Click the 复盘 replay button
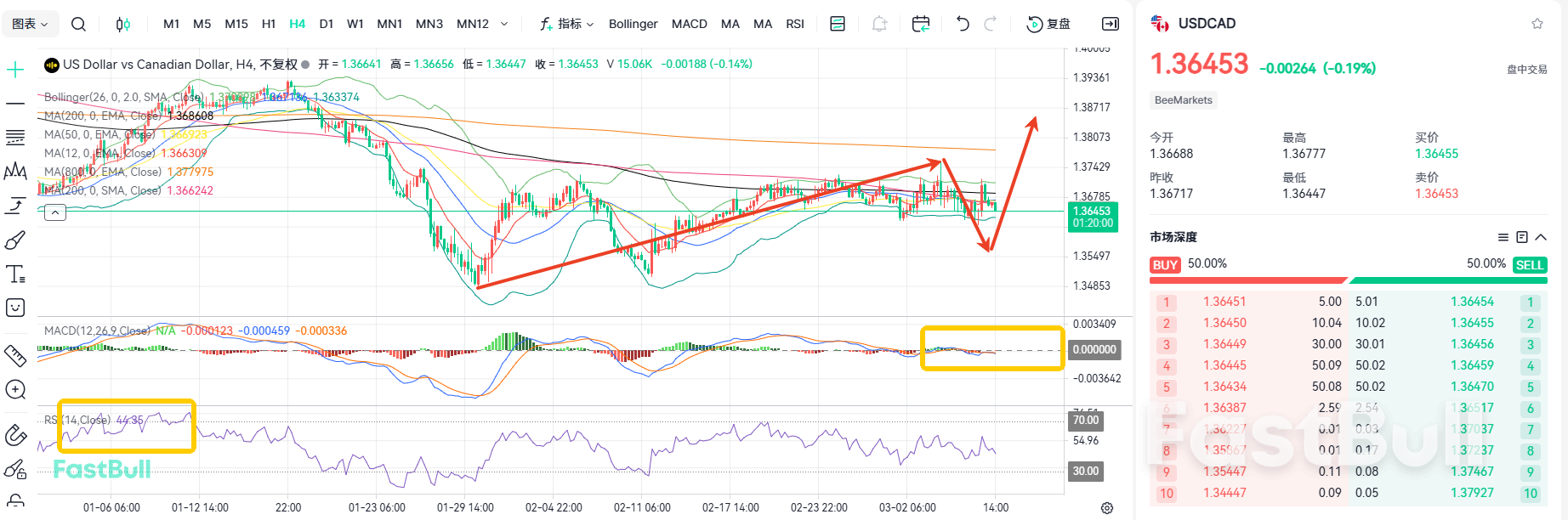Screen dimensions: 1568x520 coord(1049,24)
